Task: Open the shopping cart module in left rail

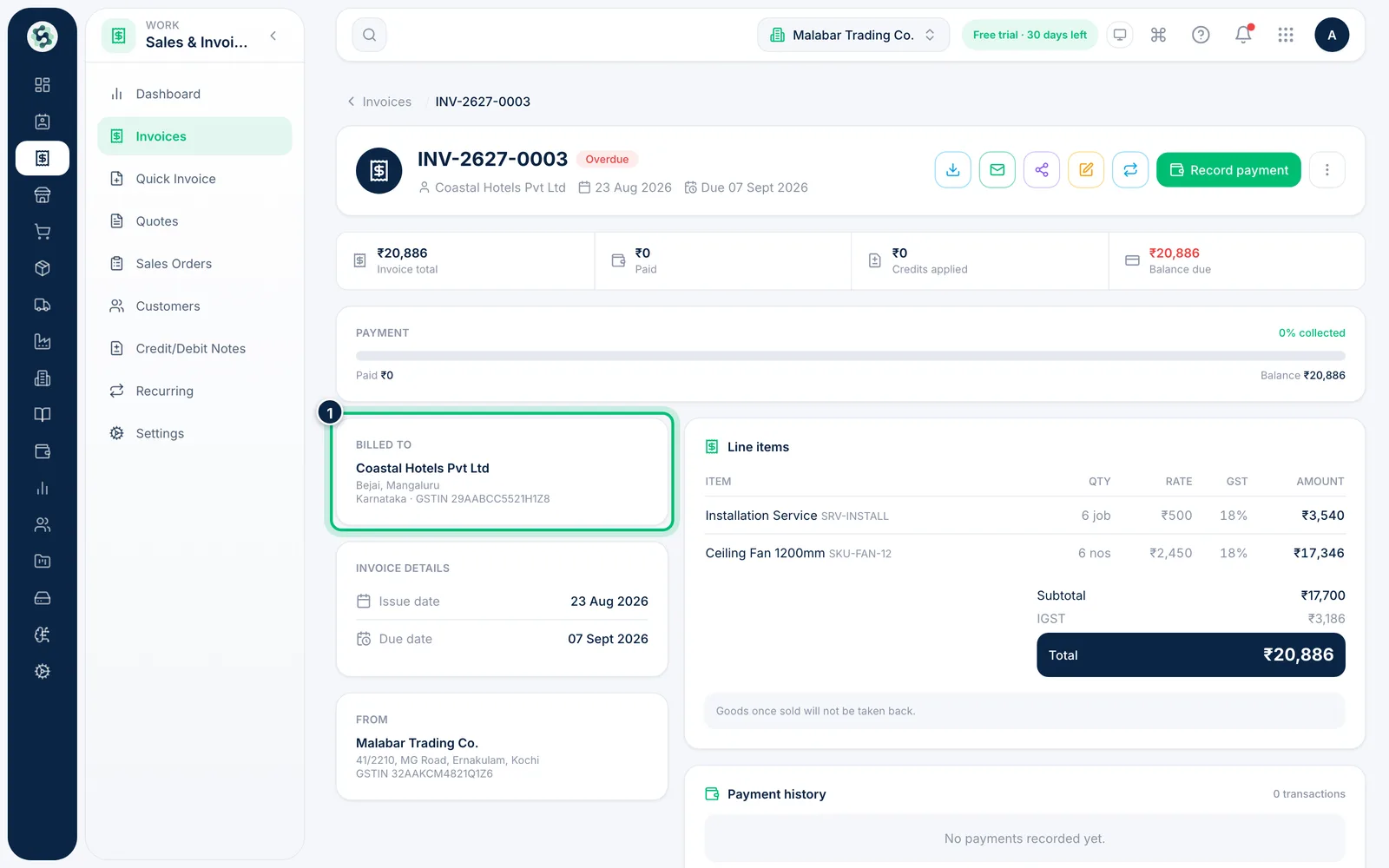Action: (42, 232)
